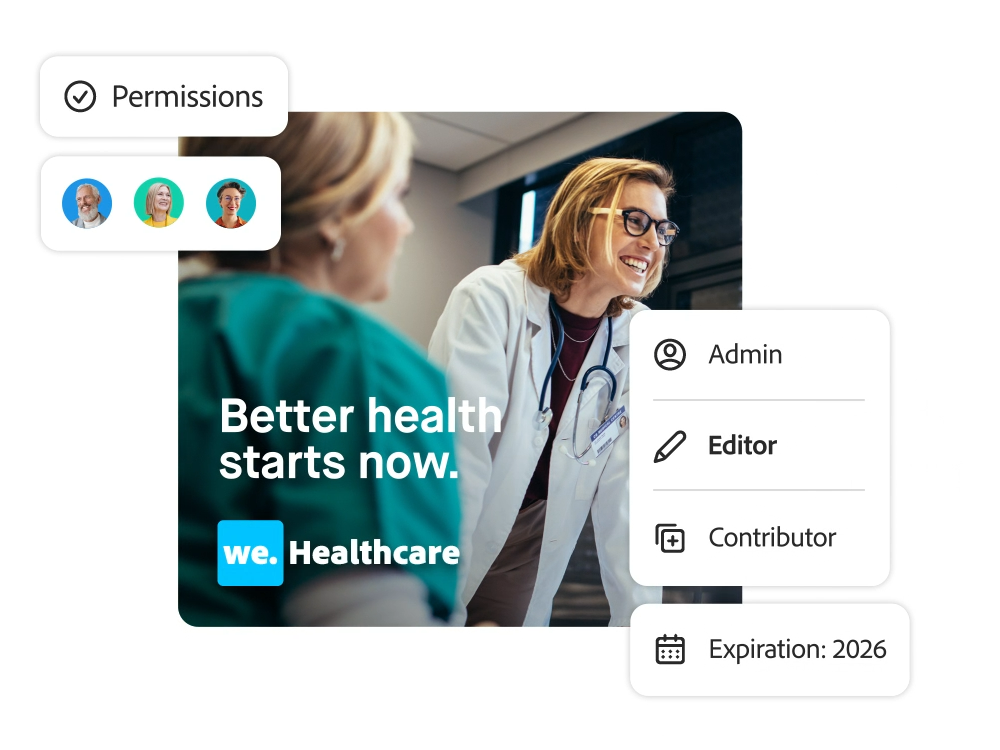Choose the Contributor role option
1000x750 pixels.
[759, 538]
